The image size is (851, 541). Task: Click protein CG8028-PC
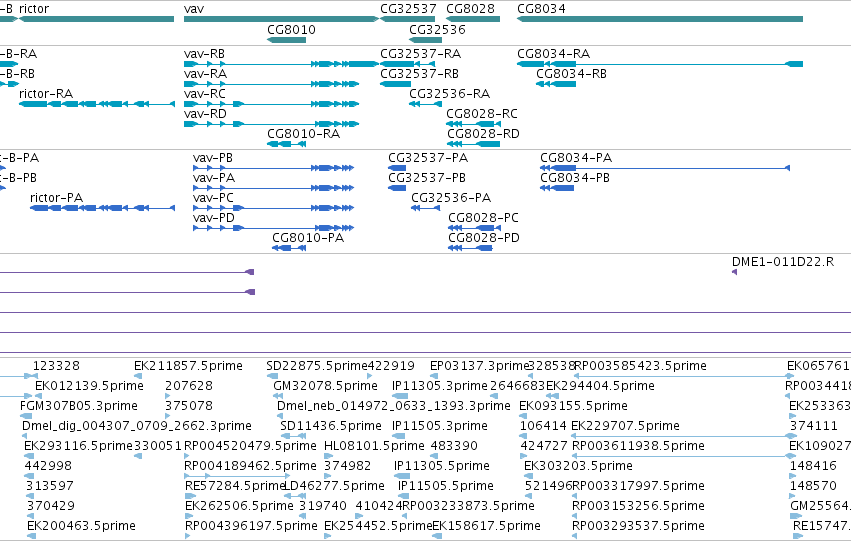[x=474, y=228]
